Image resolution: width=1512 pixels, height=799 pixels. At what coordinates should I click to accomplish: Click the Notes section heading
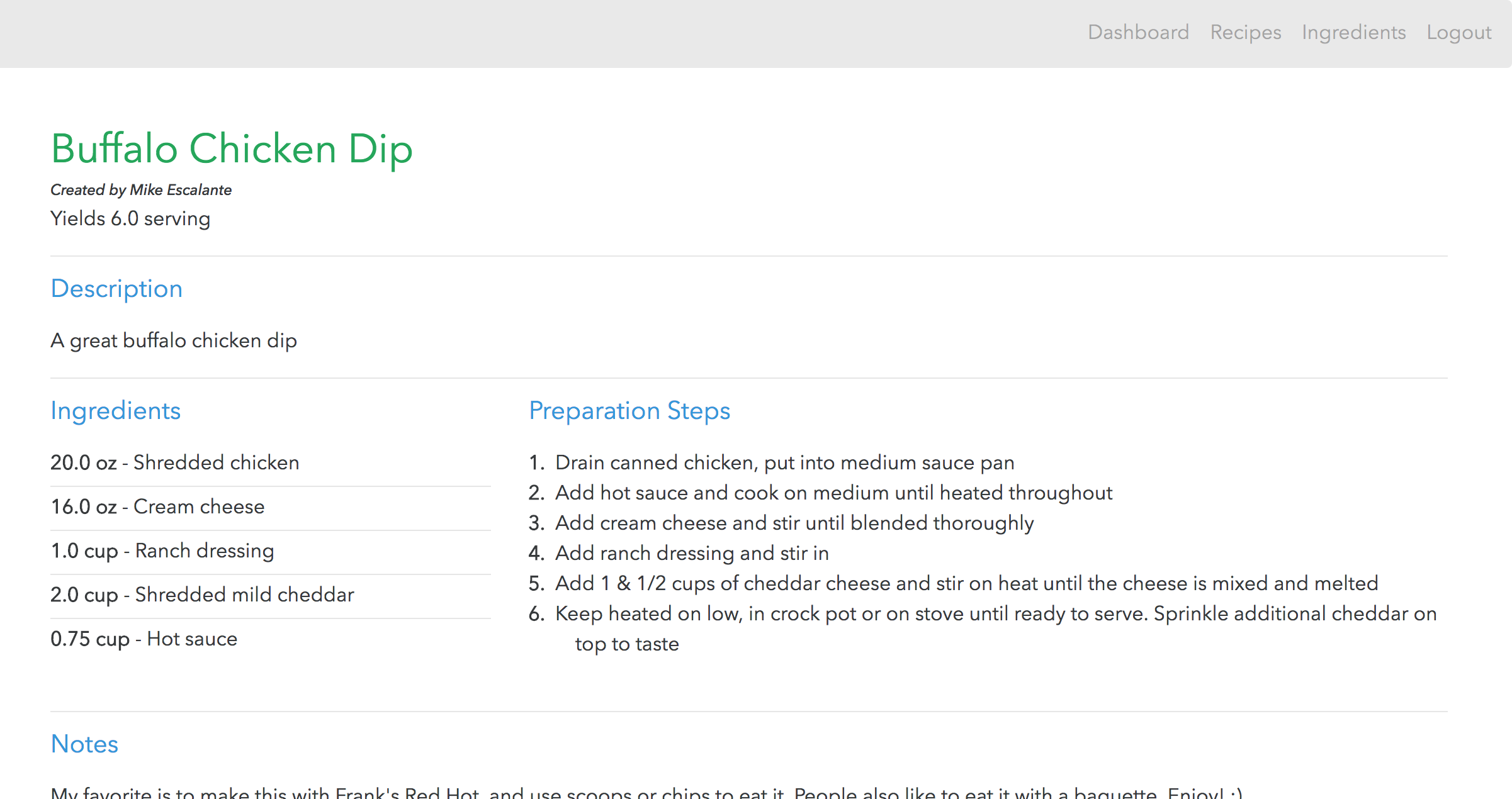[84, 744]
